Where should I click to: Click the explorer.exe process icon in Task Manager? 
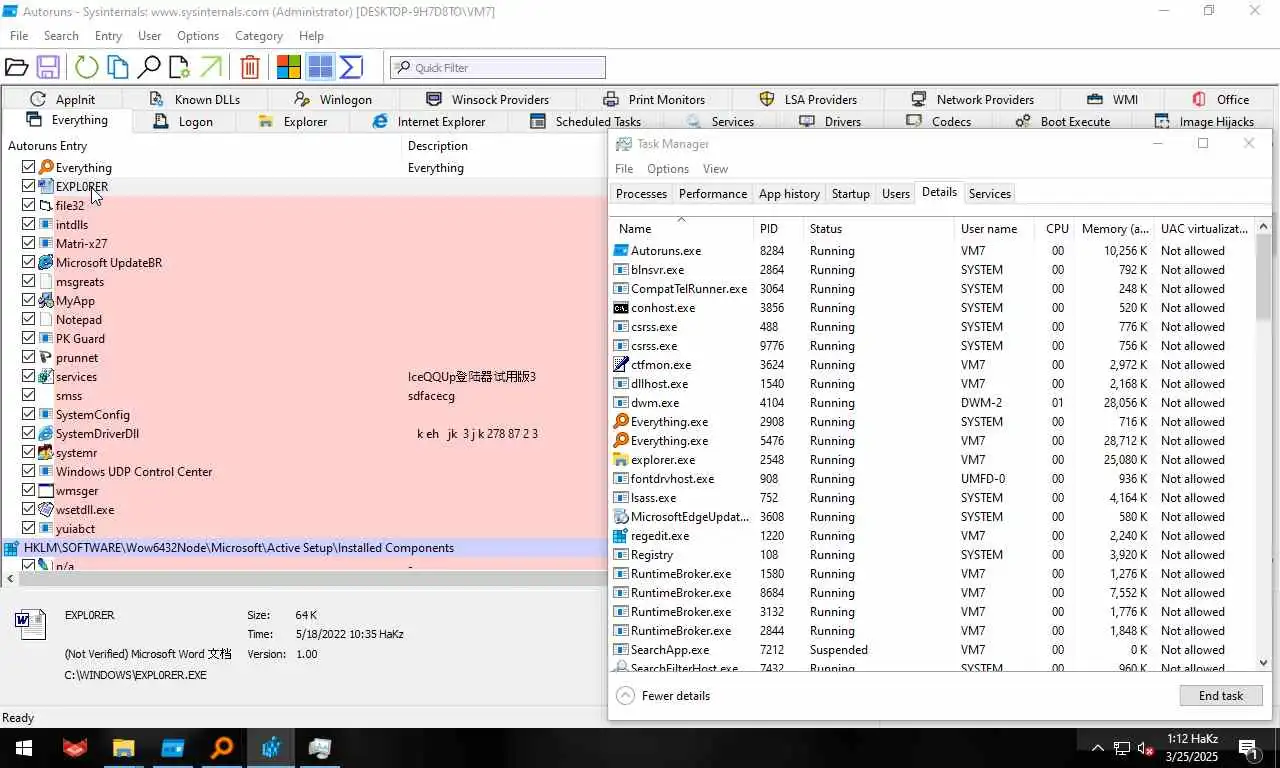pyautogui.click(x=621, y=460)
